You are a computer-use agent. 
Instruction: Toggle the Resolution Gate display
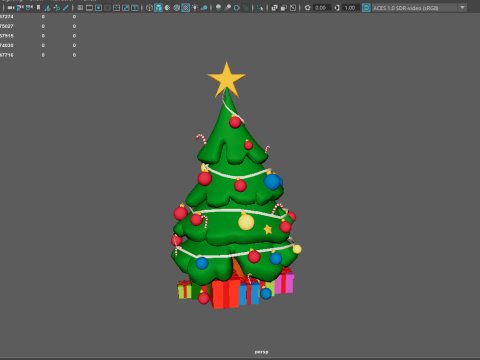98,8
